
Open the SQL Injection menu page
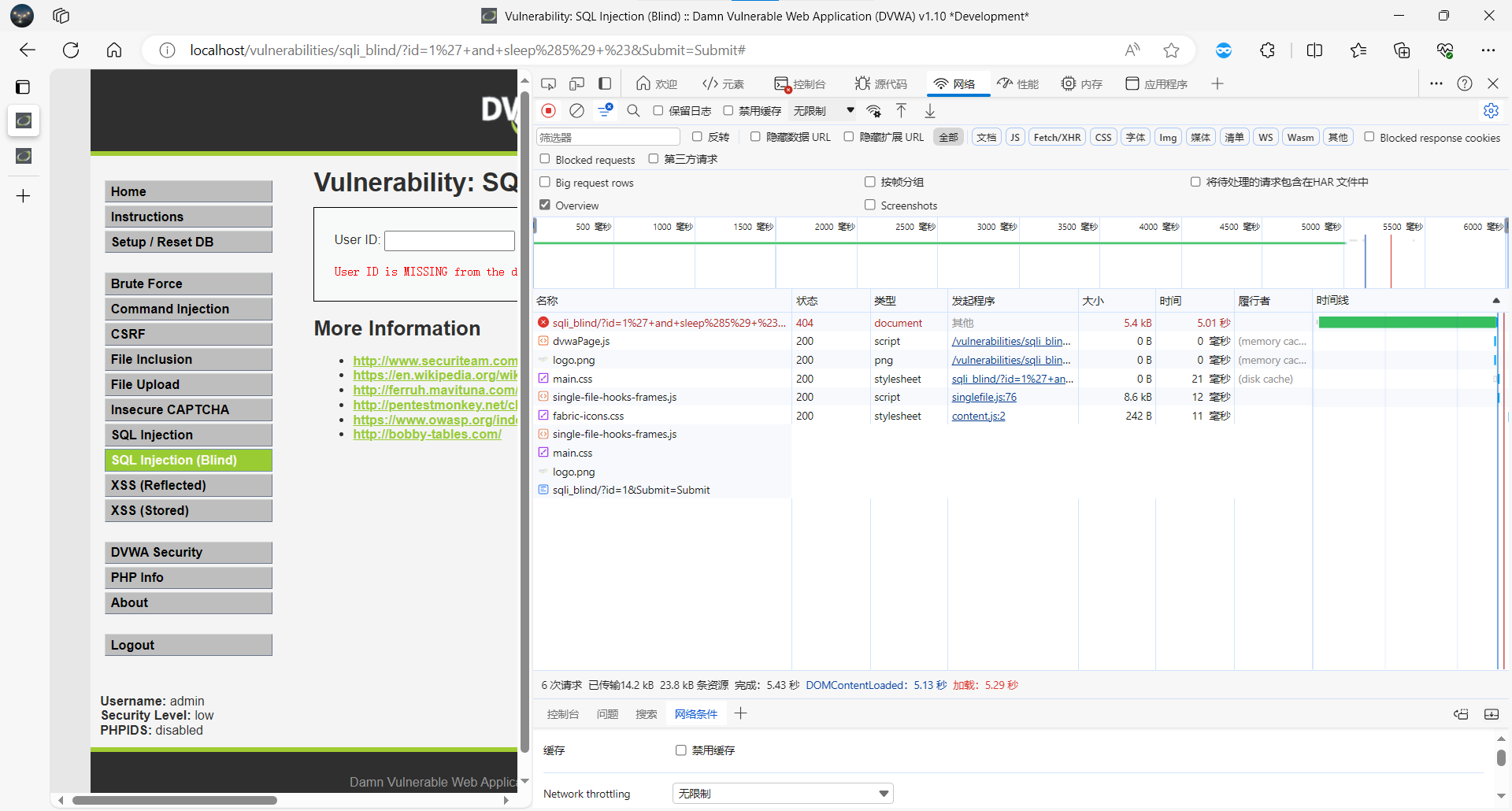coord(188,435)
